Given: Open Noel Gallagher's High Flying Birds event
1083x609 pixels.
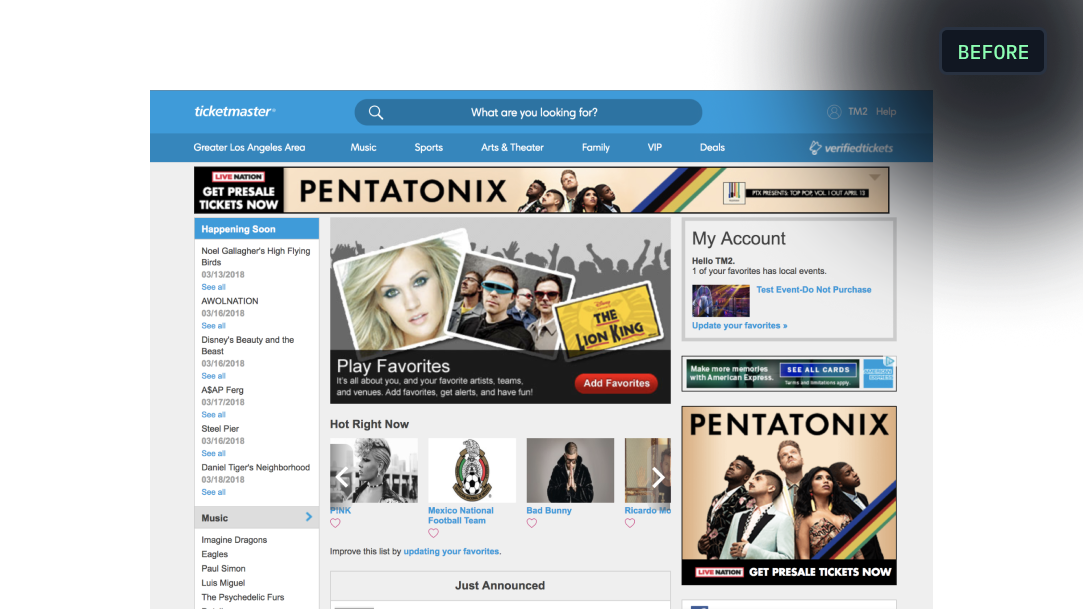Looking at the screenshot, I should click(x=256, y=257).
